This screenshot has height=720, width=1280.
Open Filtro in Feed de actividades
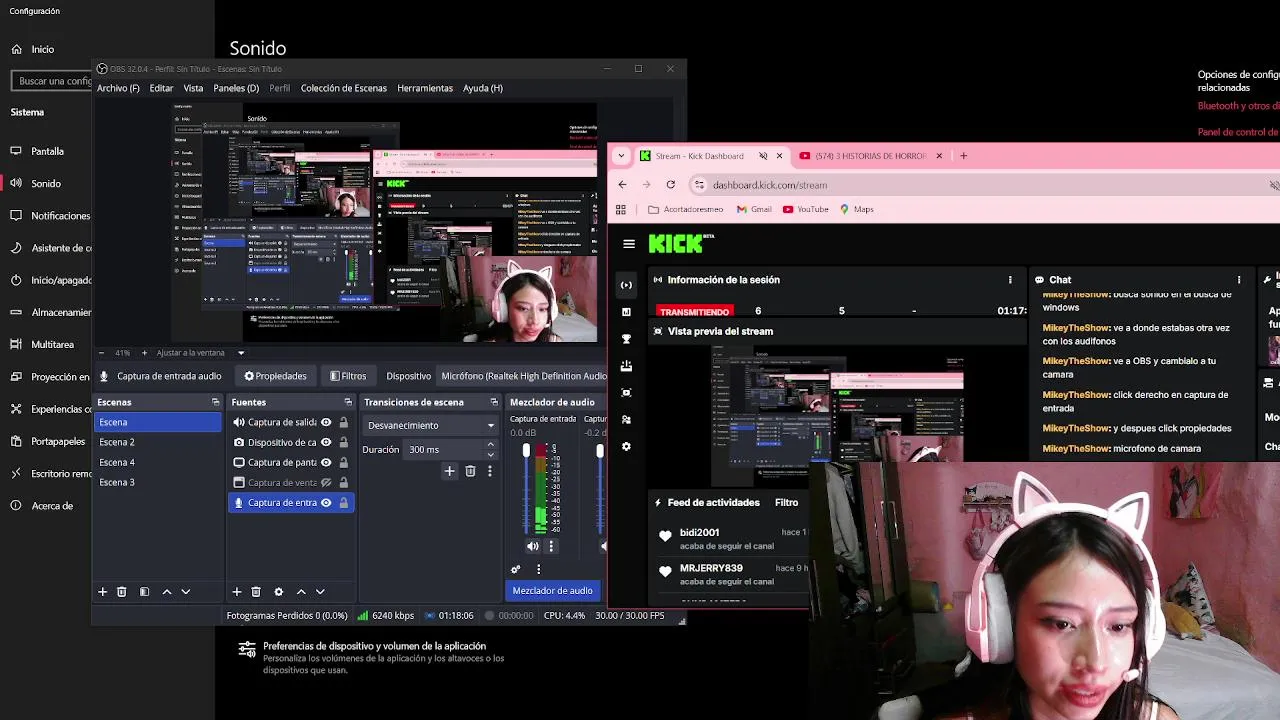click(786, 503)
